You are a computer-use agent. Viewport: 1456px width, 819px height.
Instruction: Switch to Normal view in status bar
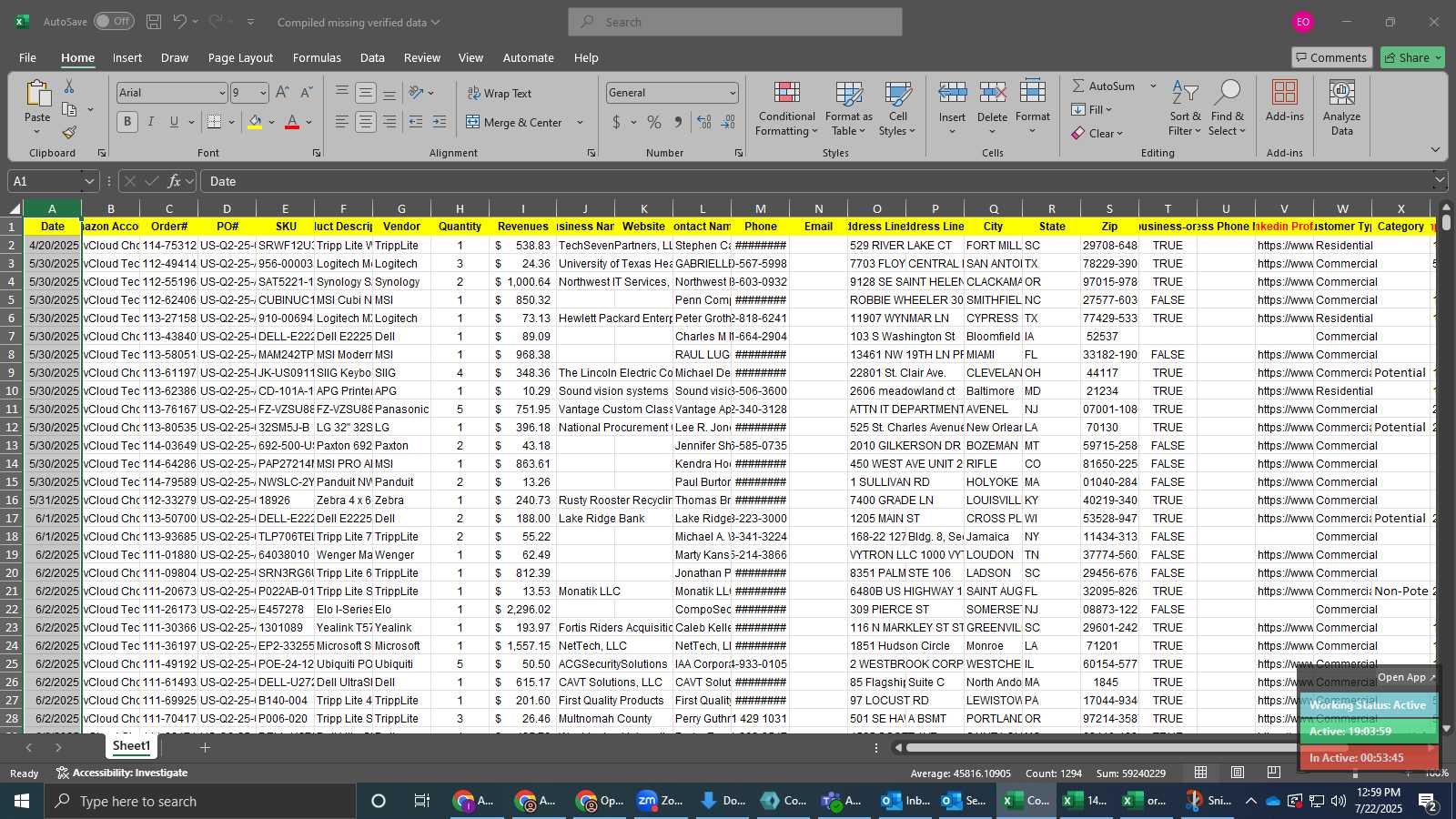pyautogui.click(x=1201, y=773)
